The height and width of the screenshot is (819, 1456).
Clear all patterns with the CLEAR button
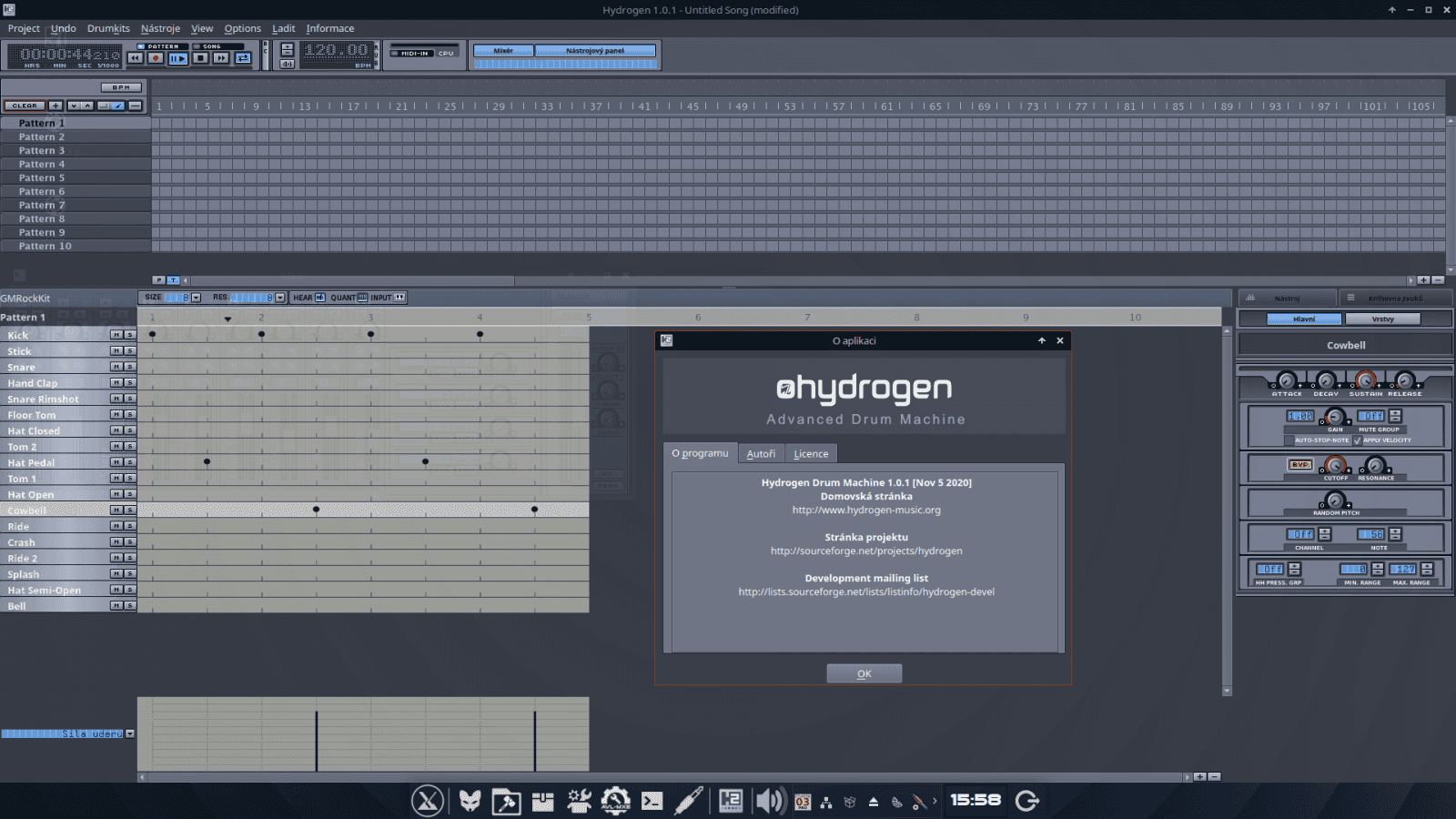point(25,106)
